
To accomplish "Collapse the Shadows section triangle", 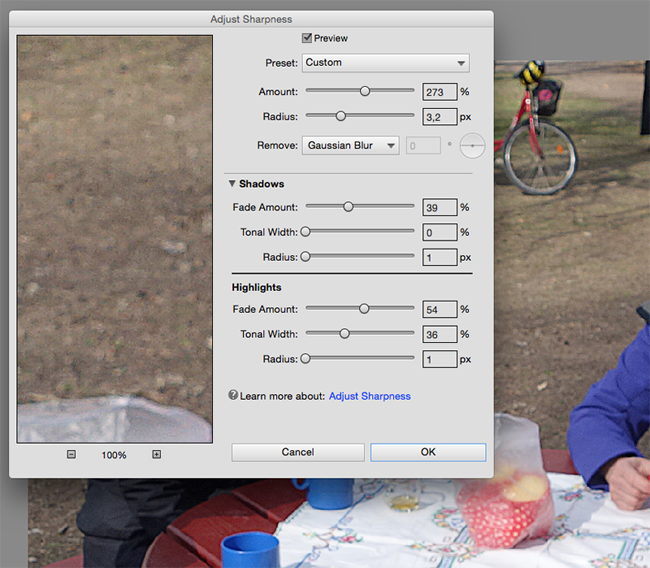I will [232, 183].
